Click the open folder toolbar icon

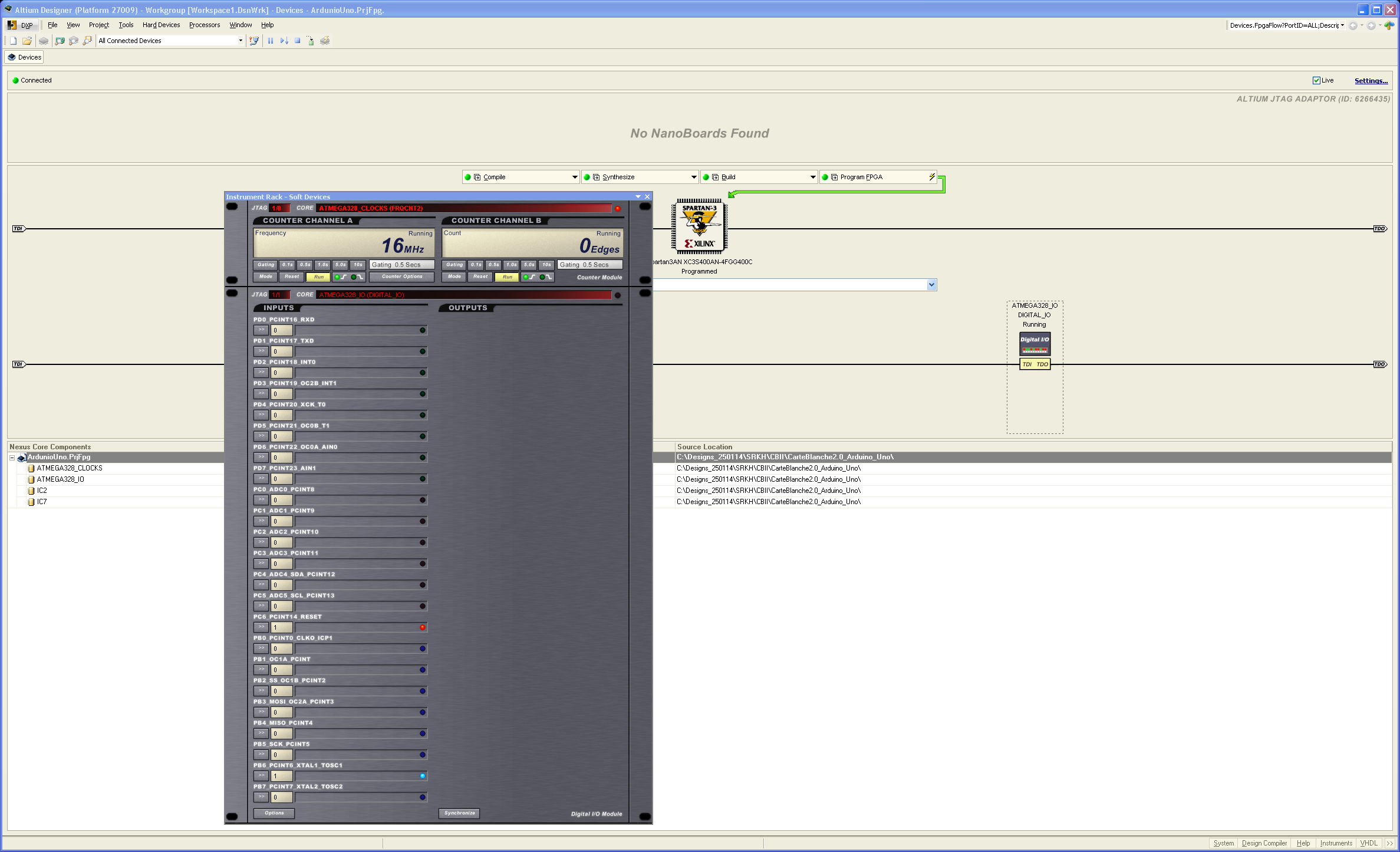(x=27, y=41)
